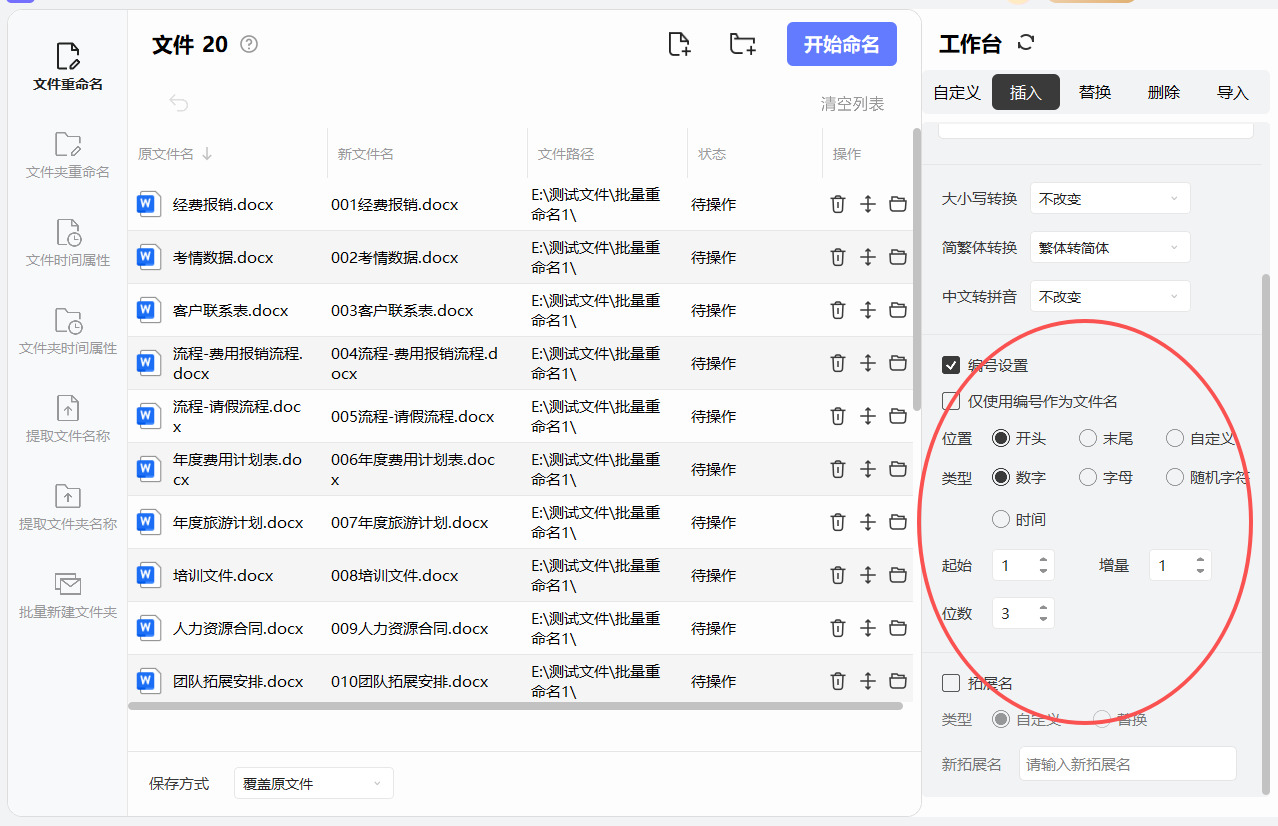Click the help question mark icon
1278x826 pixels.
250,44
